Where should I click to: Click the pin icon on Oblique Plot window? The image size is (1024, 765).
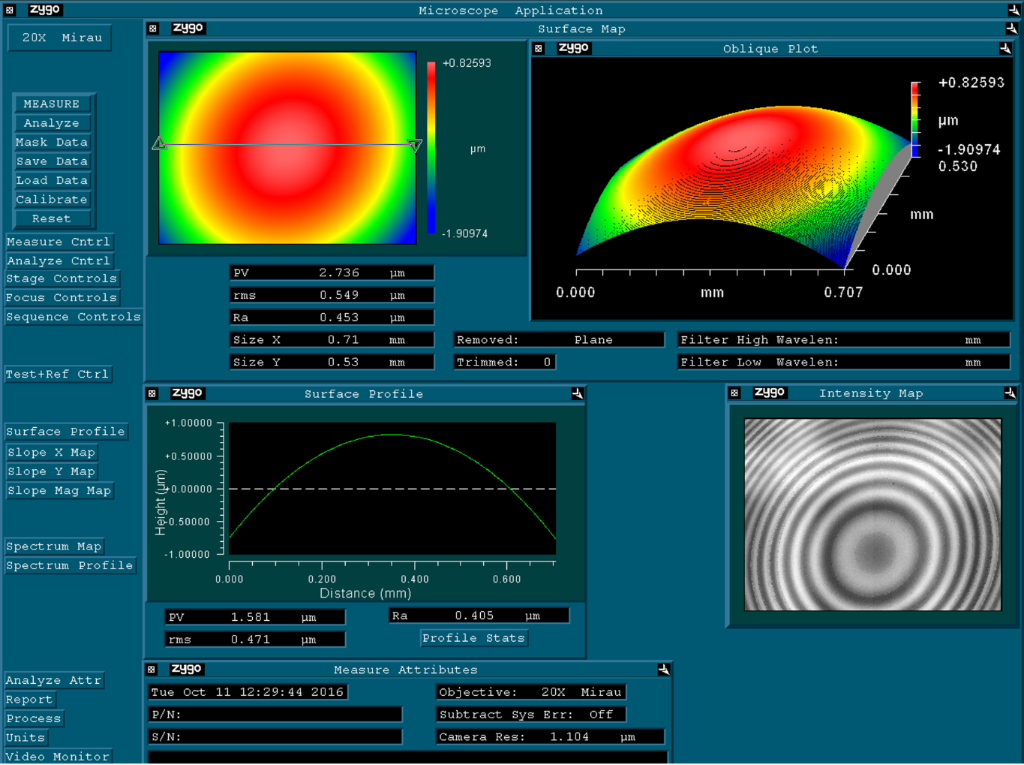(1006, 48)
